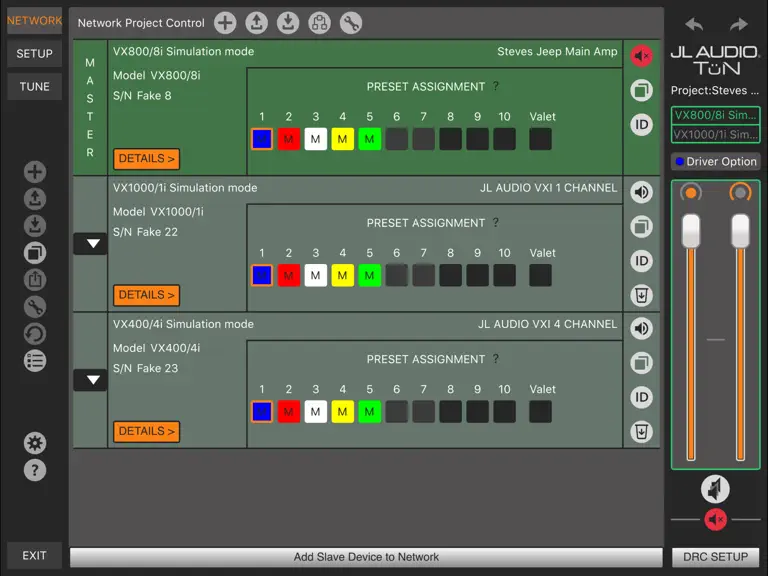Screen dimensions: 768x576
Task: Open the SETUP tab
Action: pos(34,53)
